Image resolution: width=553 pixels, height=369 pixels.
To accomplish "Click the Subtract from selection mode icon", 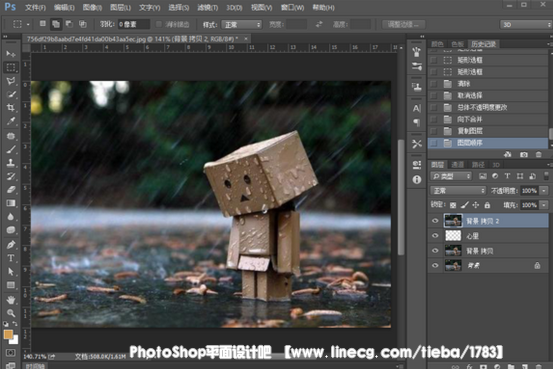I will click(x=69, y=24).
